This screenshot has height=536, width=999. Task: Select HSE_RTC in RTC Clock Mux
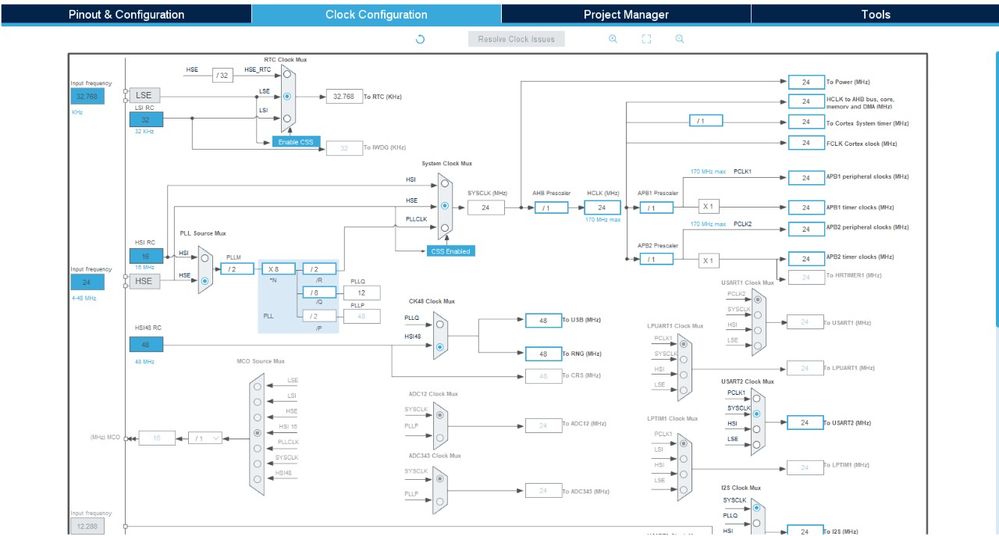tap(287, 75)
